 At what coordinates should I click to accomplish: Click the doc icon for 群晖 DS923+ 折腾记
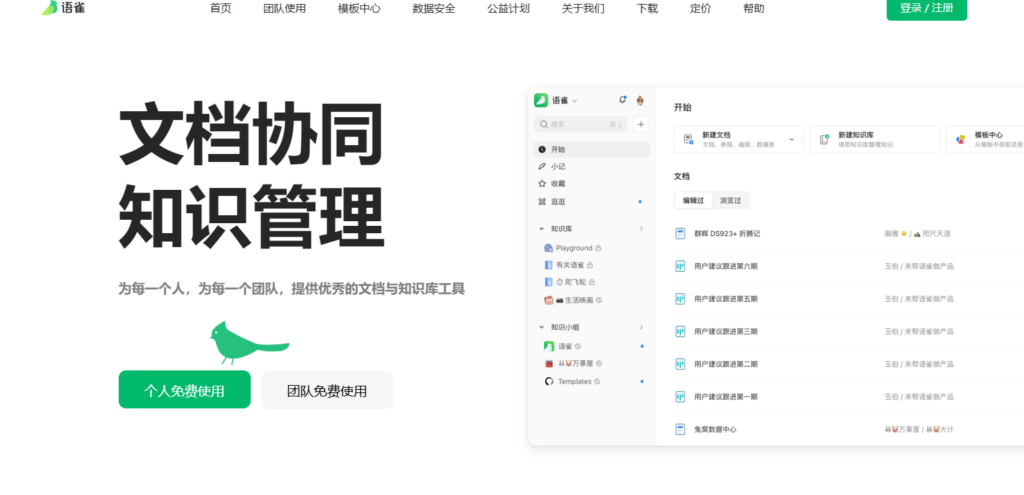coord(680,233)
